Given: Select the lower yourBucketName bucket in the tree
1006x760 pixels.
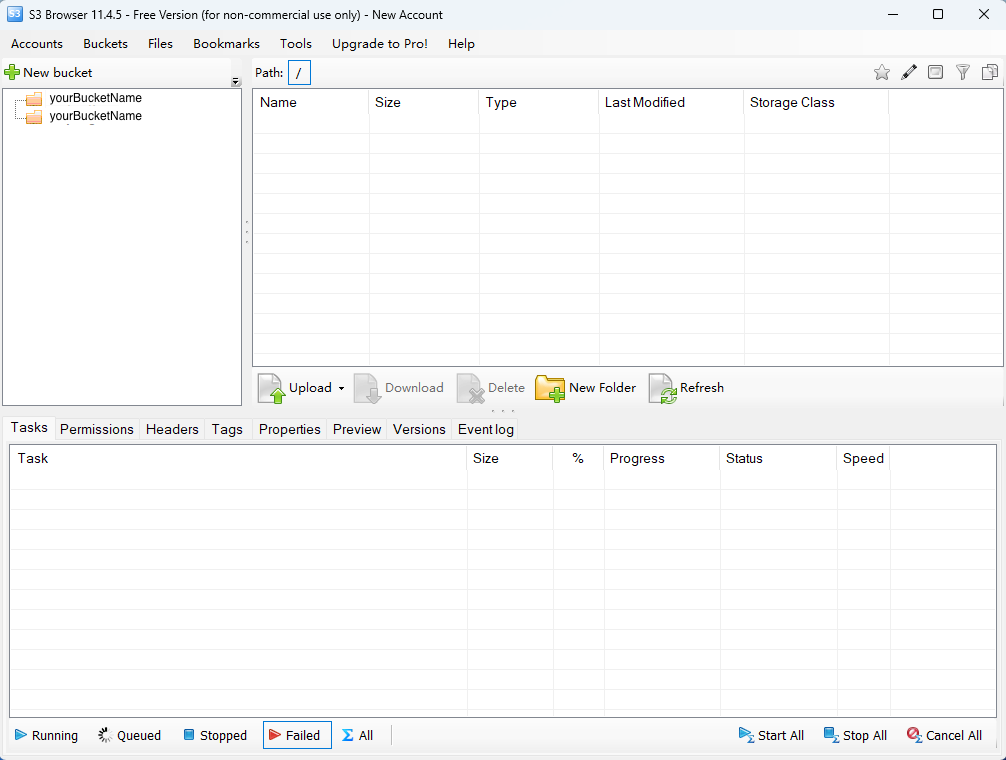Looking at the screenshot, I should pyautogui.click(x=96, y=116).
